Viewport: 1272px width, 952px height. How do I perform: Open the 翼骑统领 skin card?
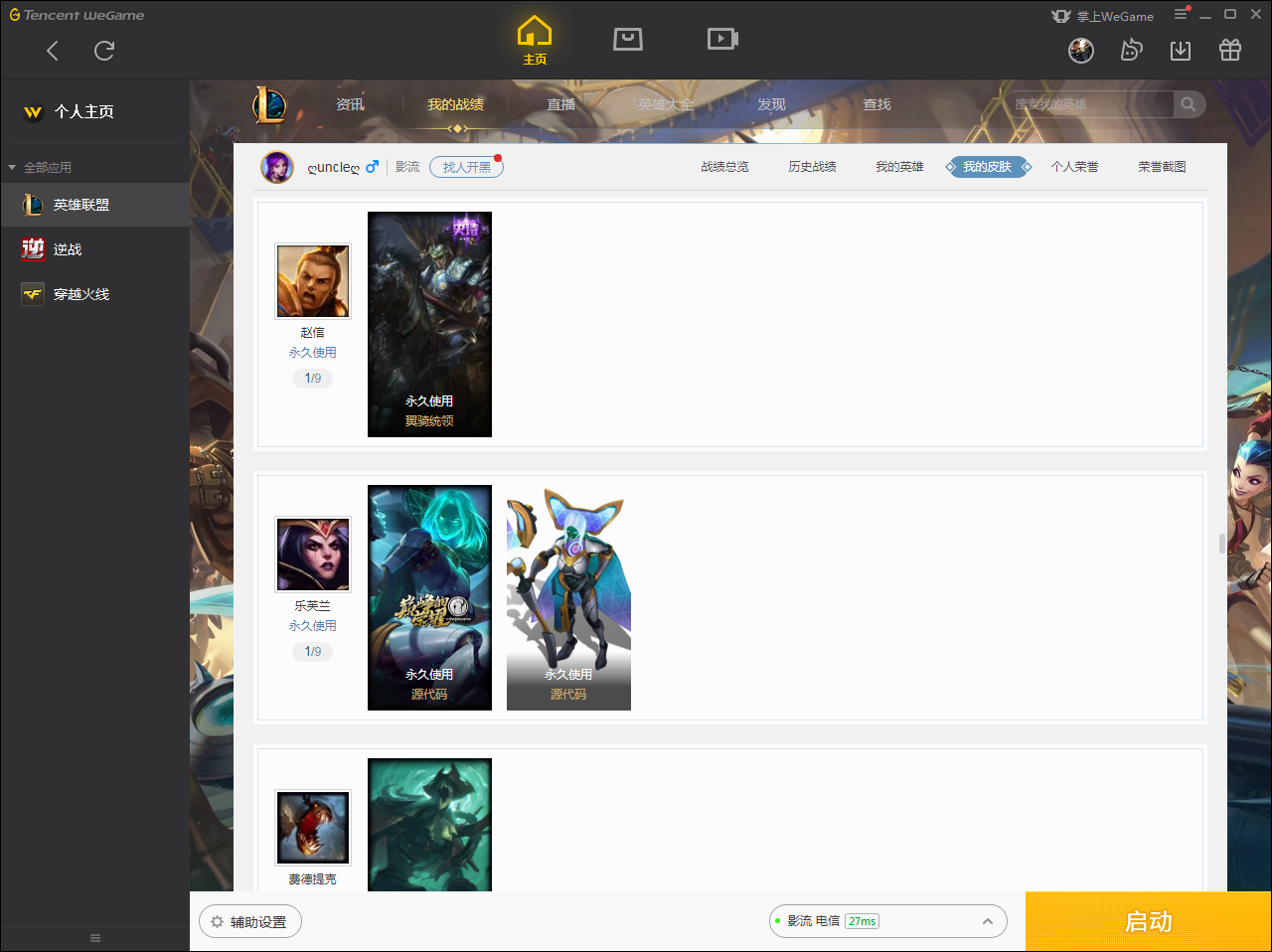429,324
